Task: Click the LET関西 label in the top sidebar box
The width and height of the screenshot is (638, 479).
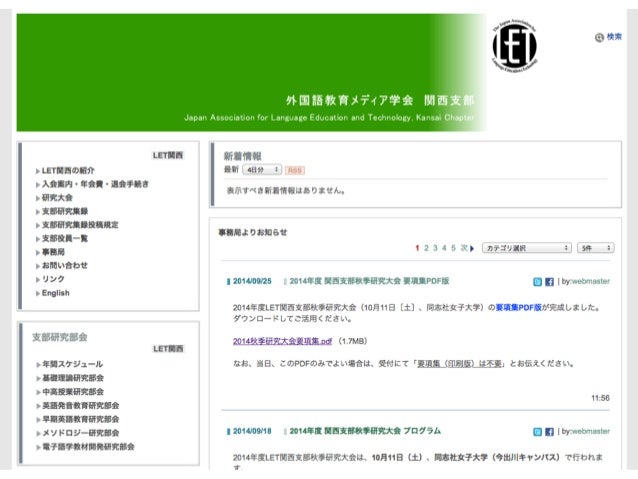Action: (168, 155)
